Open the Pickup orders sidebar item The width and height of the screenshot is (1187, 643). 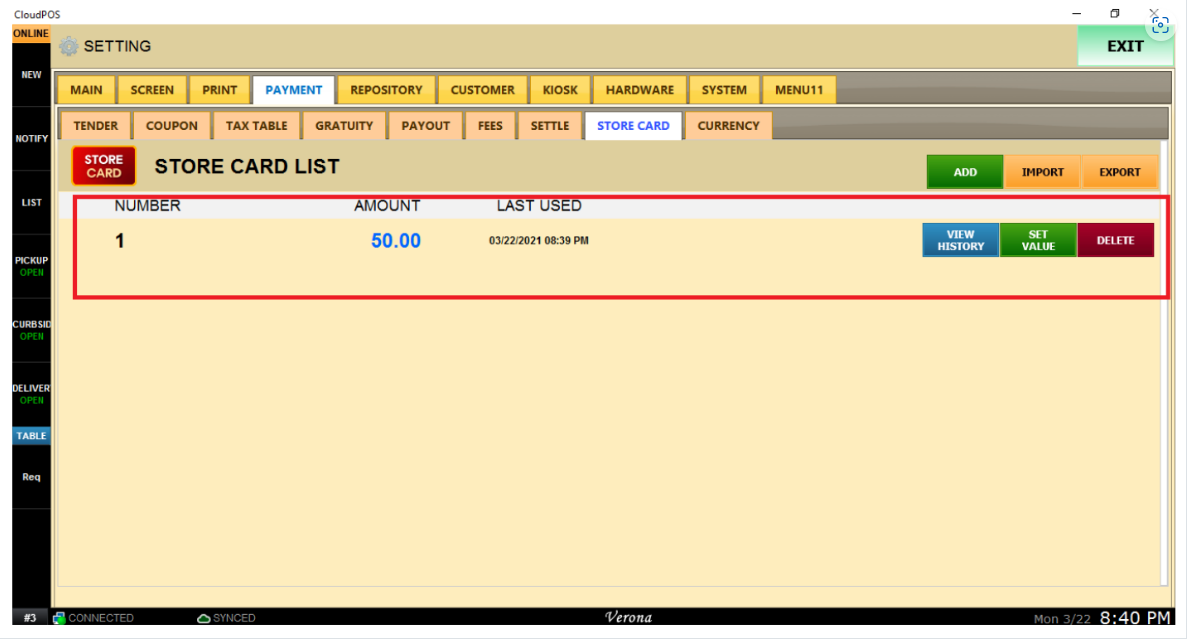pos(31,266)
